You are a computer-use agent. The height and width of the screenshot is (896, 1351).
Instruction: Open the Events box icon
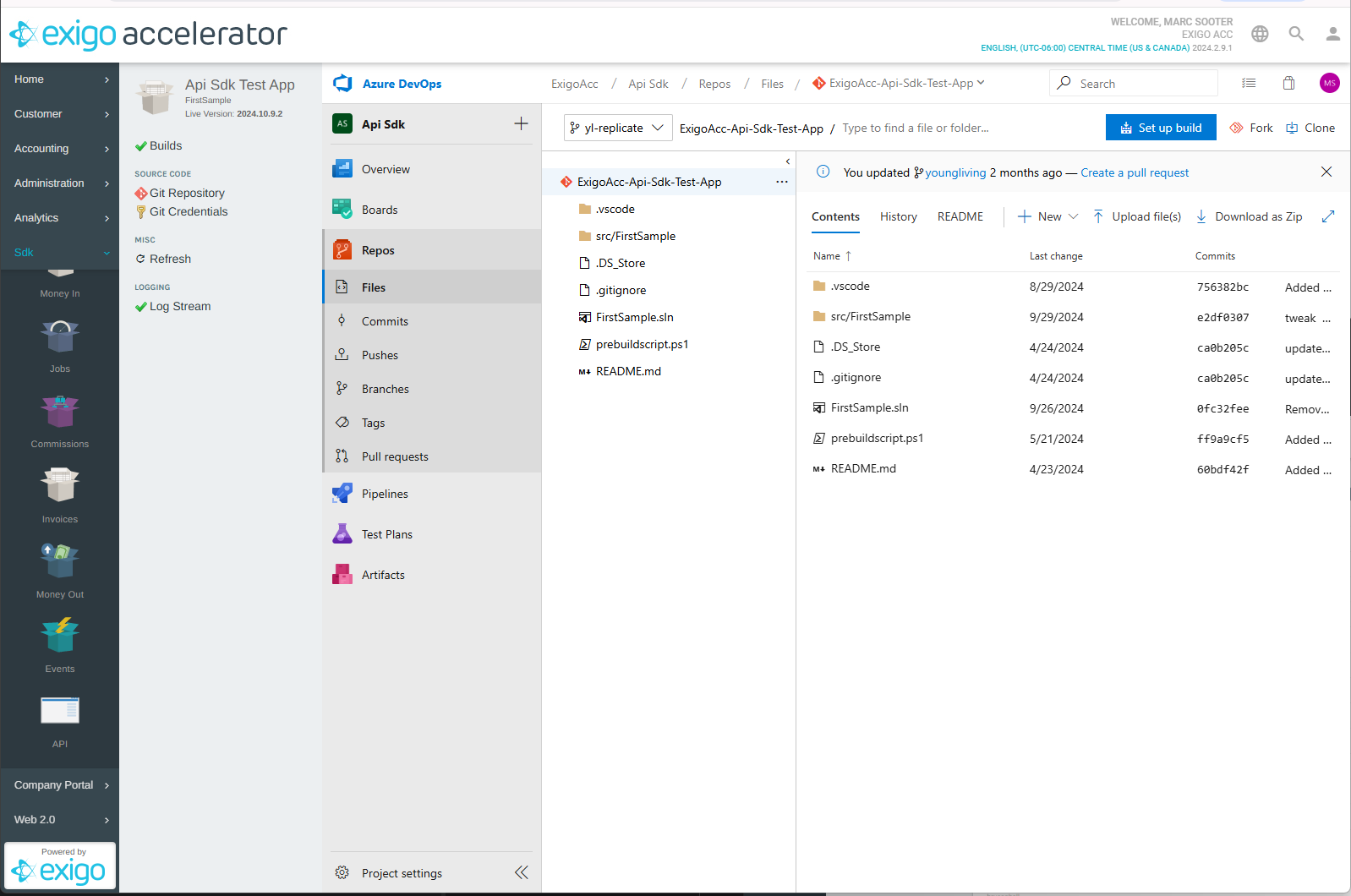[59, 636]
